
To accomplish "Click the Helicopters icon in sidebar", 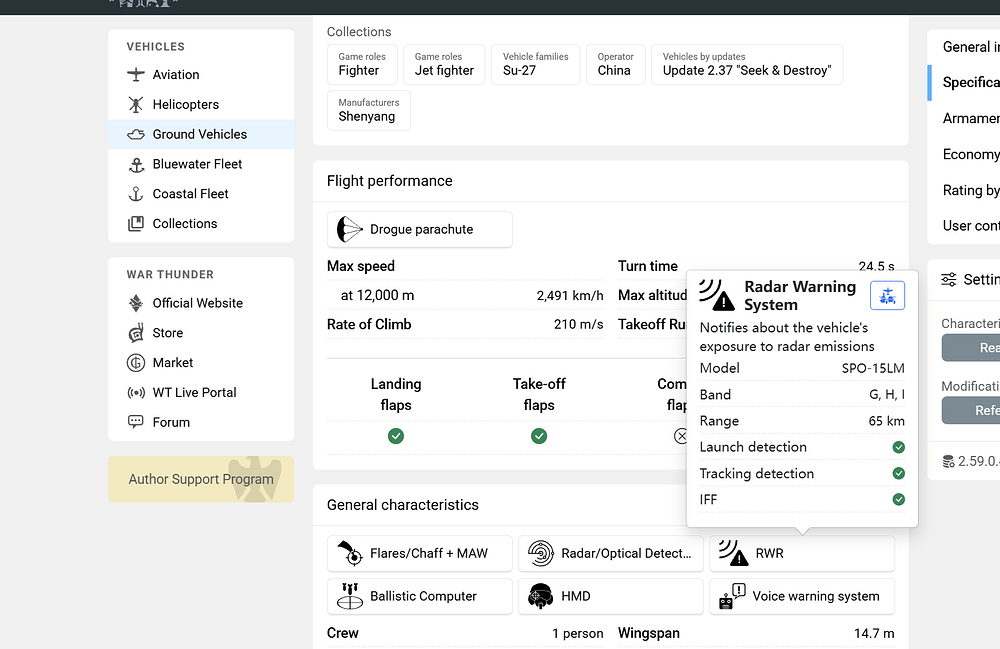I will (x=136, y=105).
